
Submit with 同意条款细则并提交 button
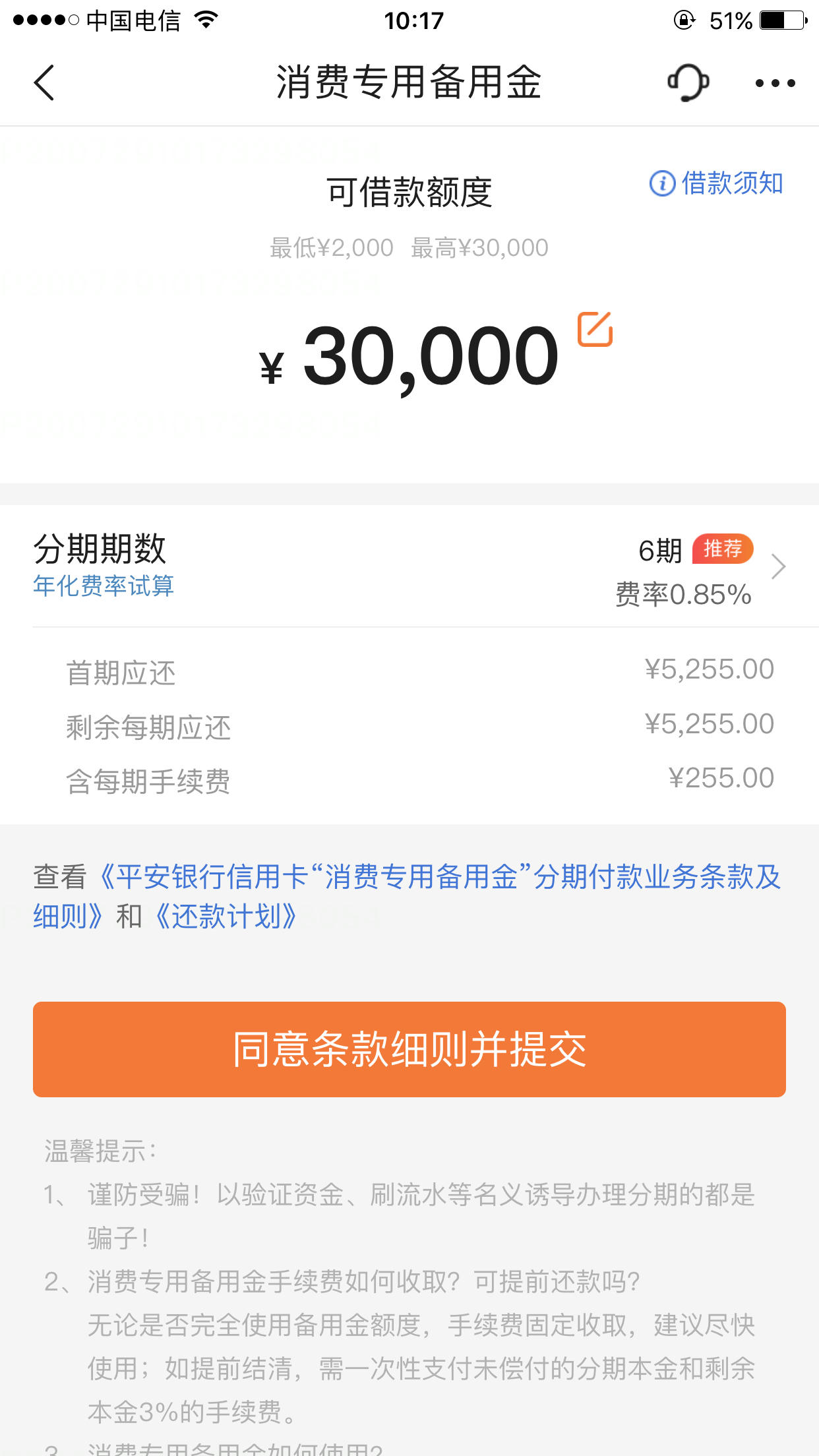click(x=409, y=1049)
